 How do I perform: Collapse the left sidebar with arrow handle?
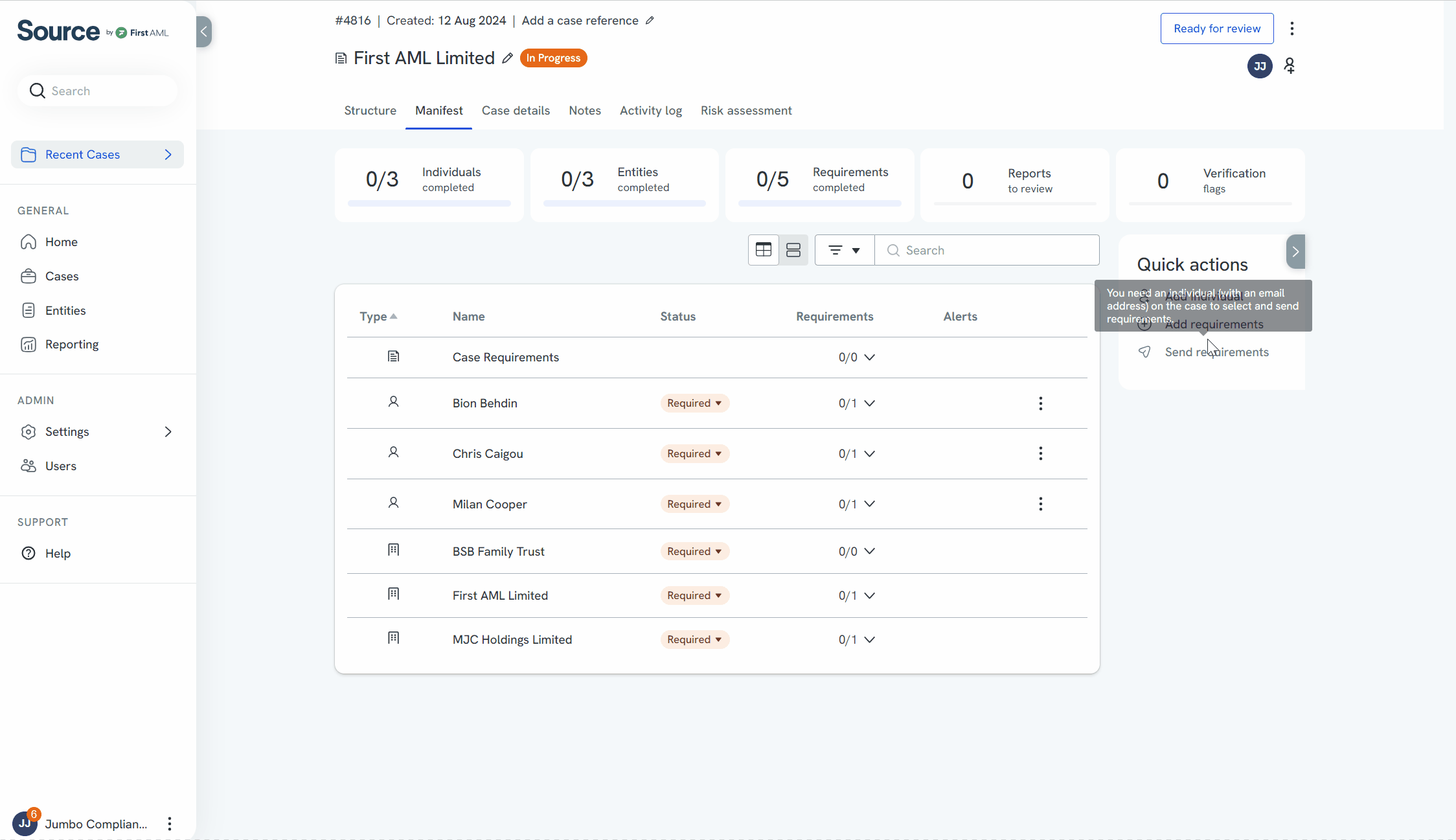pos(204,32)
